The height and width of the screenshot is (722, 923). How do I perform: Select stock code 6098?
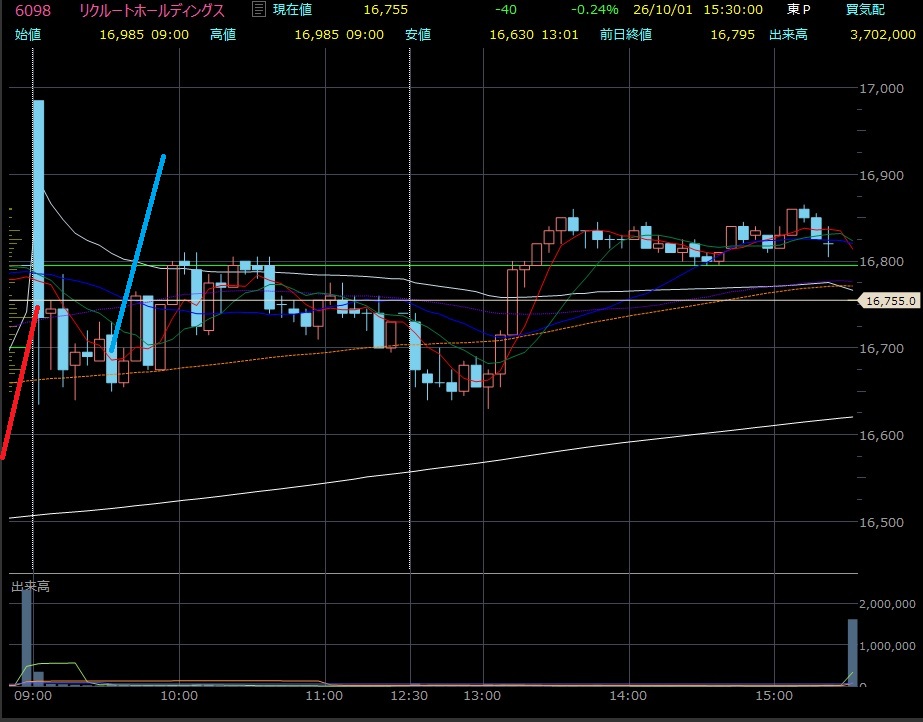pyautogui.click(x=33, y=10)
